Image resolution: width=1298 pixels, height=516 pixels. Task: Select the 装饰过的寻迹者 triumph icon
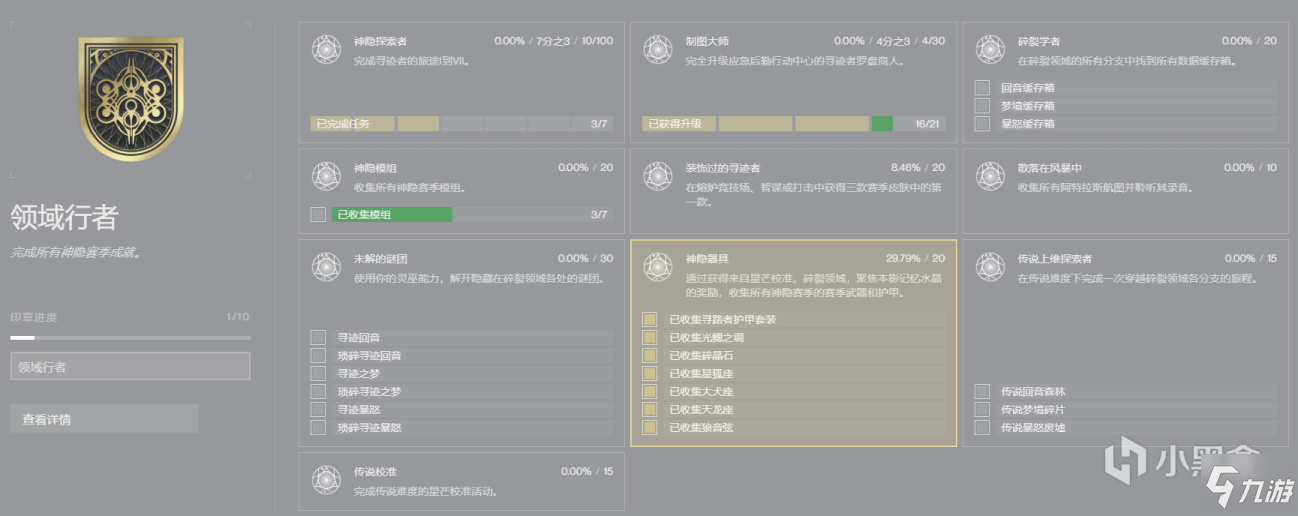pos(658,176)
